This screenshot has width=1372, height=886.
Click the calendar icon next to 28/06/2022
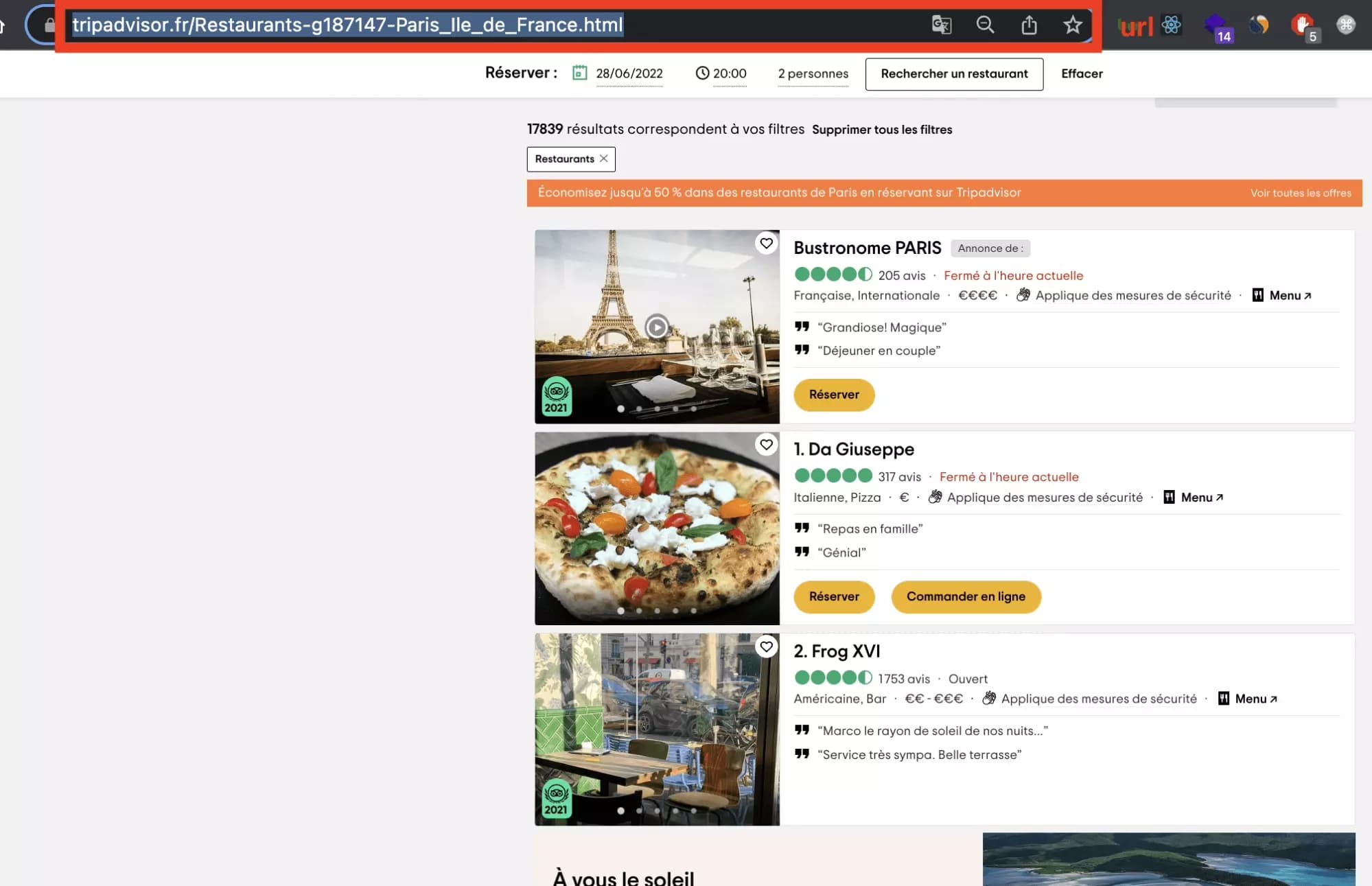580,73
